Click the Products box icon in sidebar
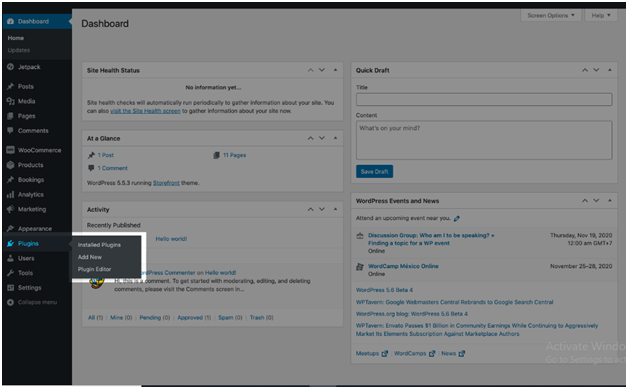The image size is (628, 389). coord(10,165)
